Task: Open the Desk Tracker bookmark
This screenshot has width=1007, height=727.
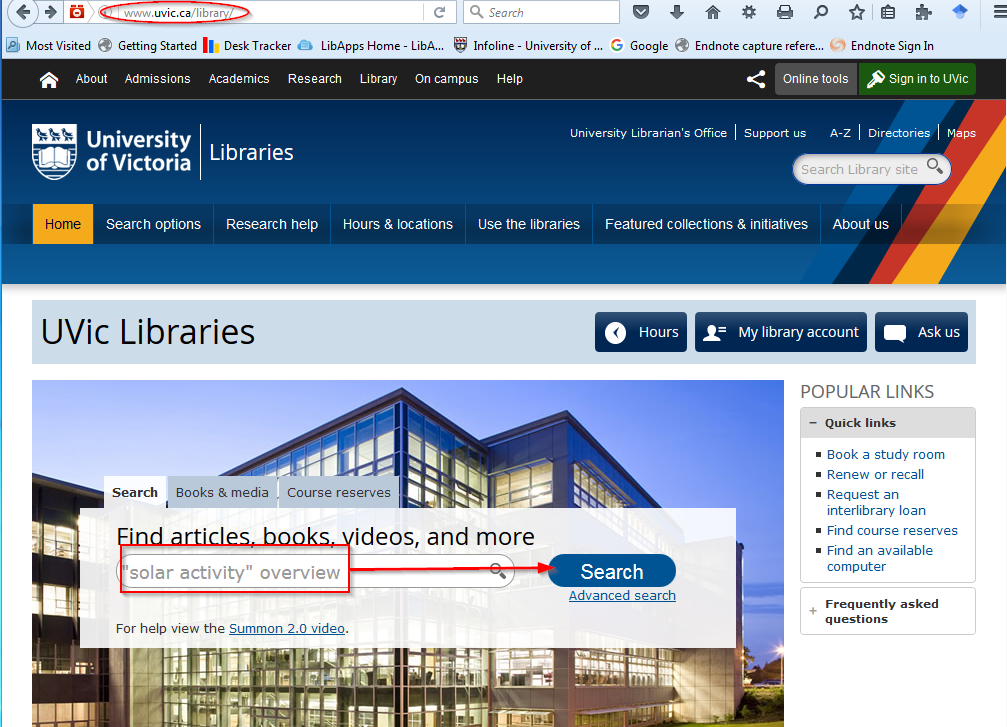Action: point(247,46)
